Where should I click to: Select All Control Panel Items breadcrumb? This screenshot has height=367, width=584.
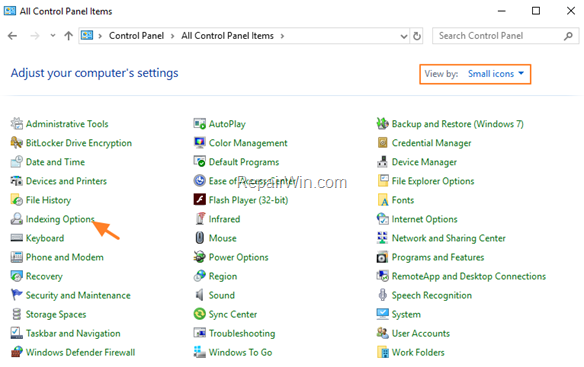(x=228, y=36)
